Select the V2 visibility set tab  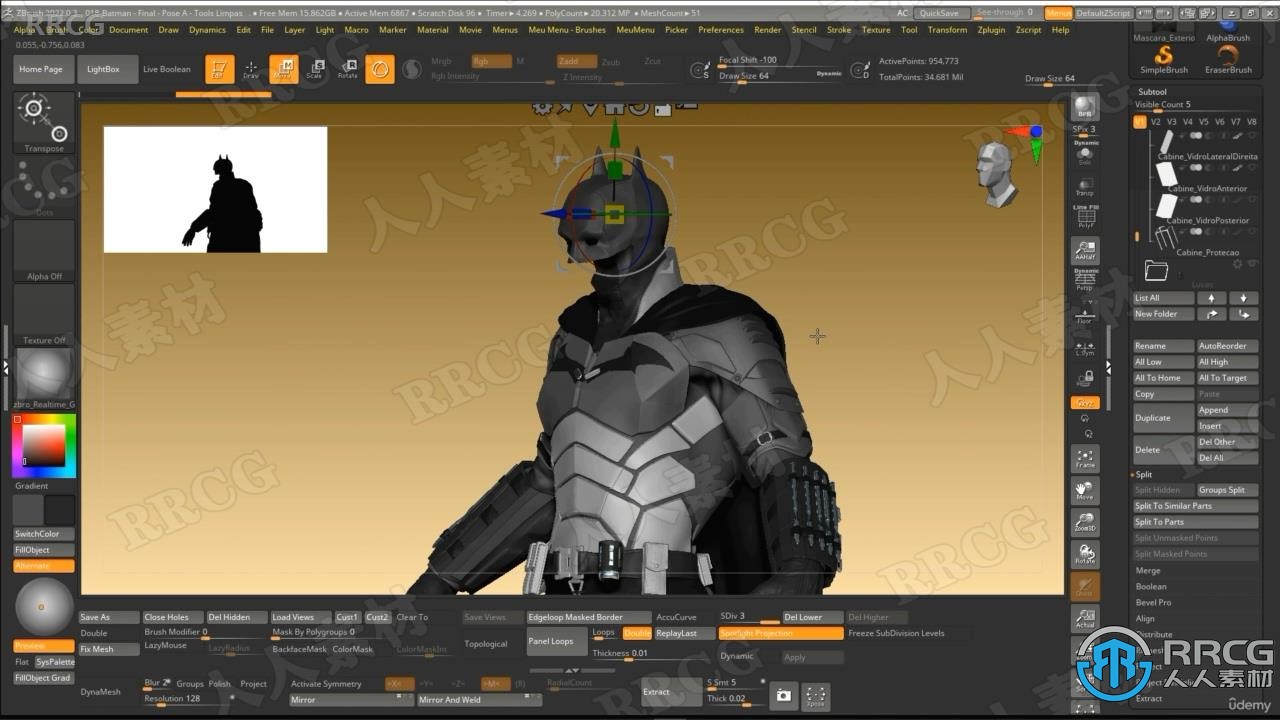click(1156, 122)
